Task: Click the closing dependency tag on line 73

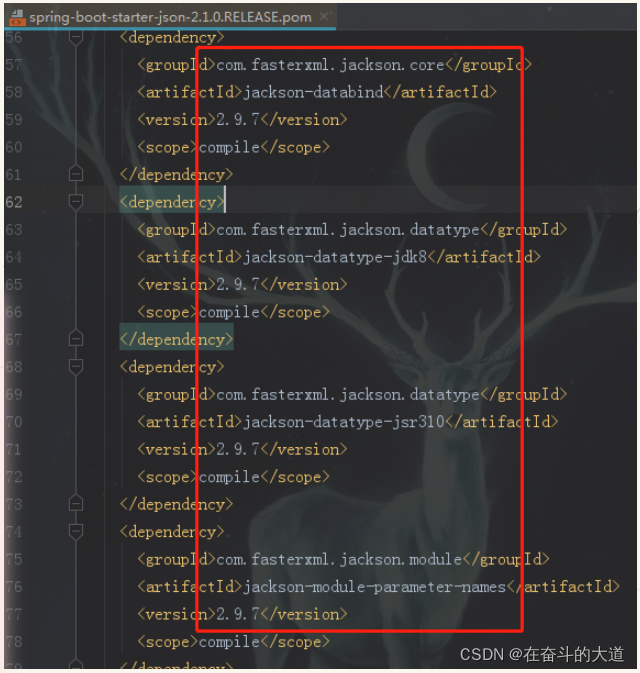Action: click(x=176, y=504)
